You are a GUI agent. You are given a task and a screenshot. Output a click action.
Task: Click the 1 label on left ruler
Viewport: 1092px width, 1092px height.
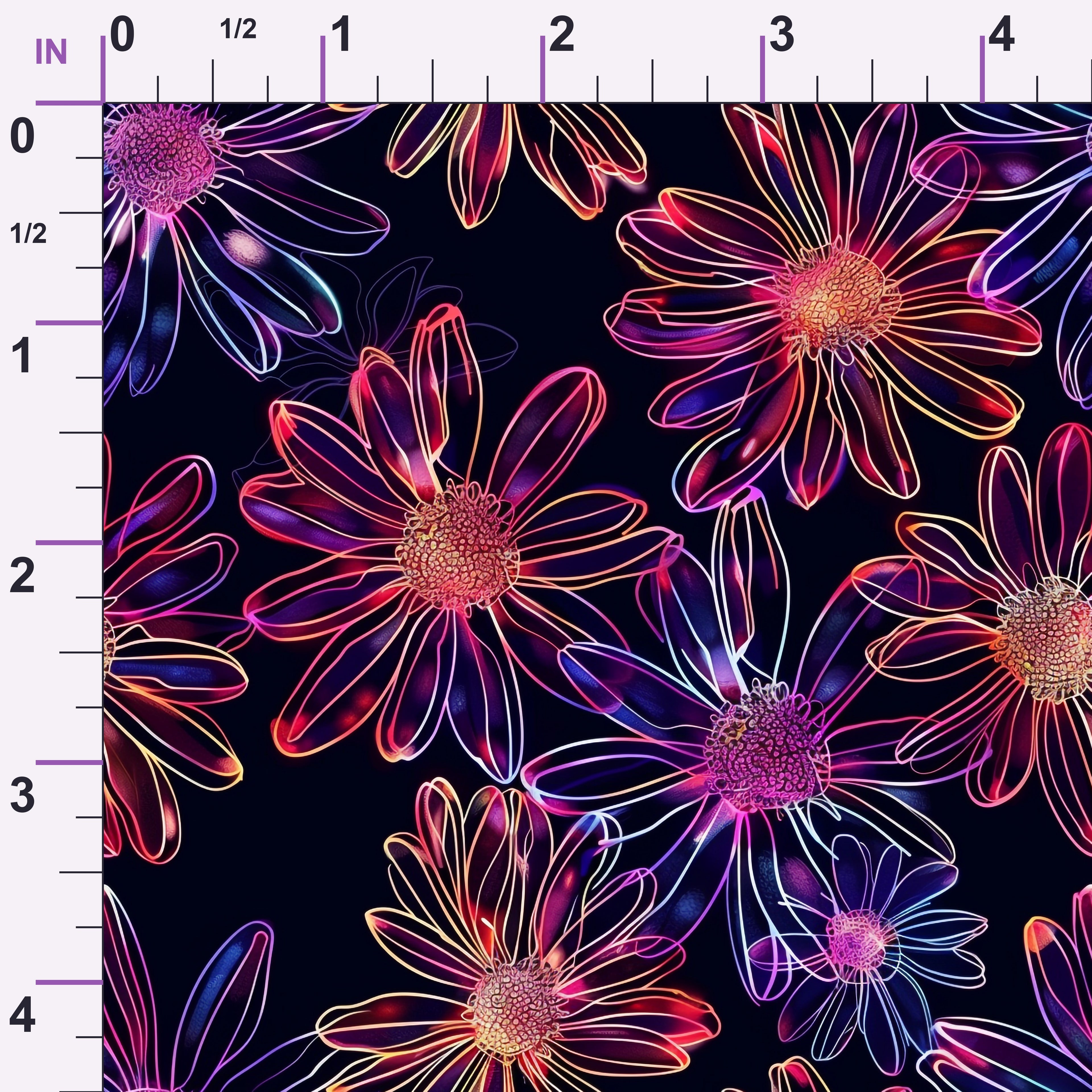click(x=22, y=357)
